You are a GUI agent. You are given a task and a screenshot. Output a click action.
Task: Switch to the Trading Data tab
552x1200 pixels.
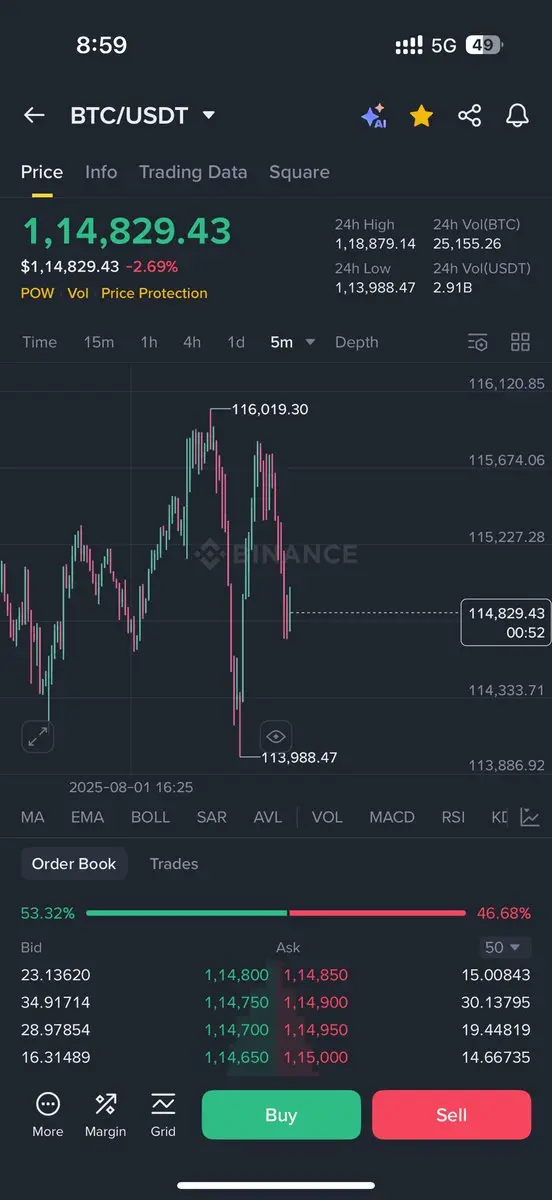point(193,172)
